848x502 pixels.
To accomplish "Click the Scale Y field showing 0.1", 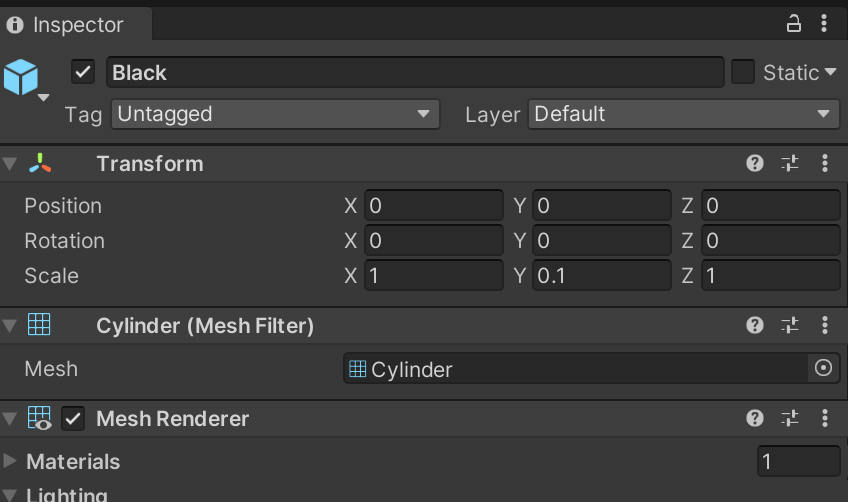I will [x=601, y=275].
